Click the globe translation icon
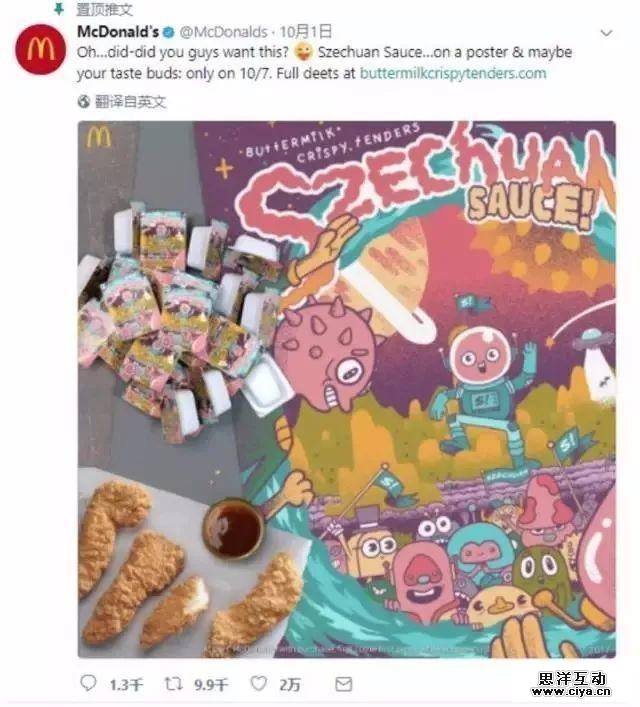Viewport: 640px width, 707px height. 83,102
